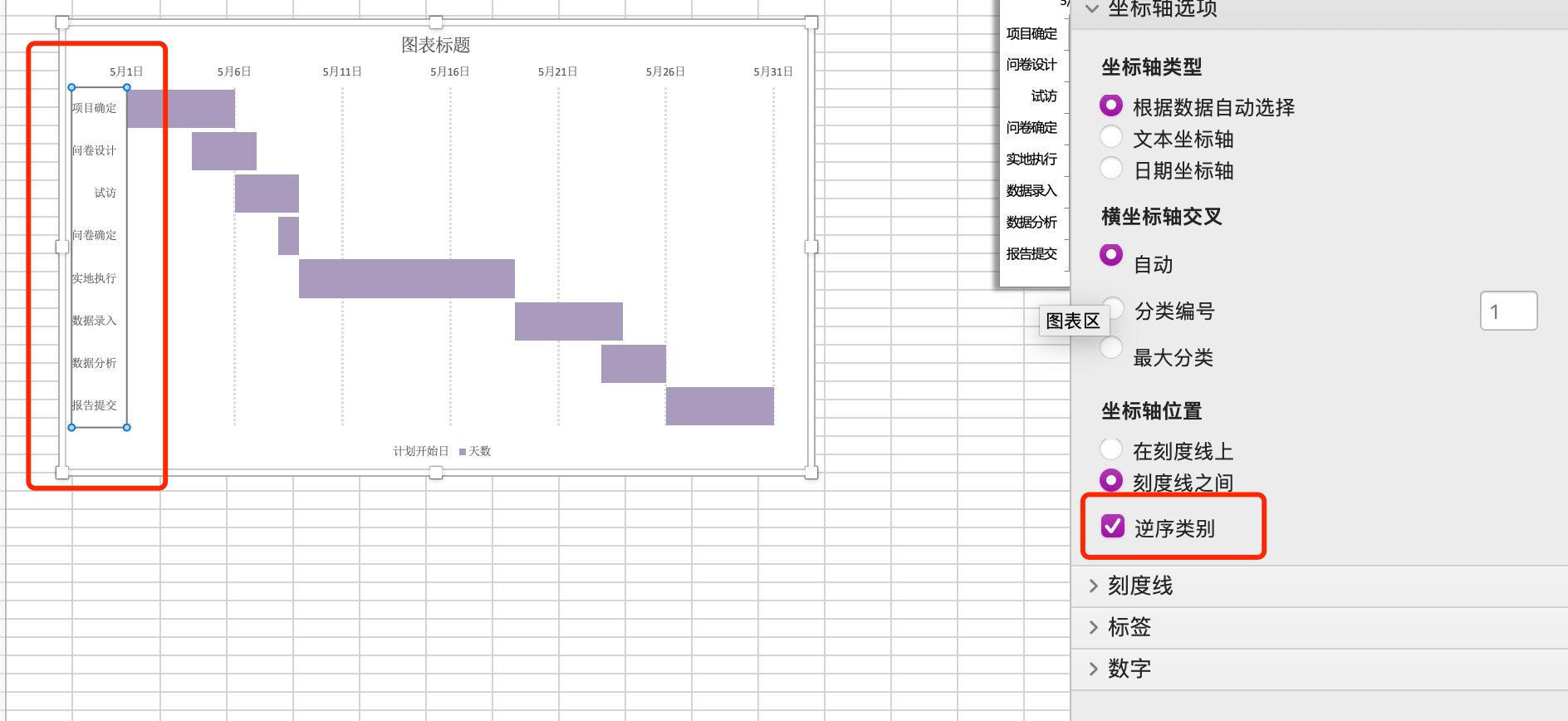Select 自动 under 横坐标轴交叉

click(1111, 255)
